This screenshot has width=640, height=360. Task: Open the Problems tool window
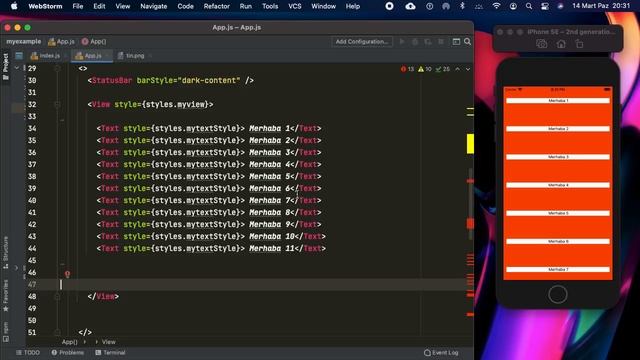(x=68, y=353)
